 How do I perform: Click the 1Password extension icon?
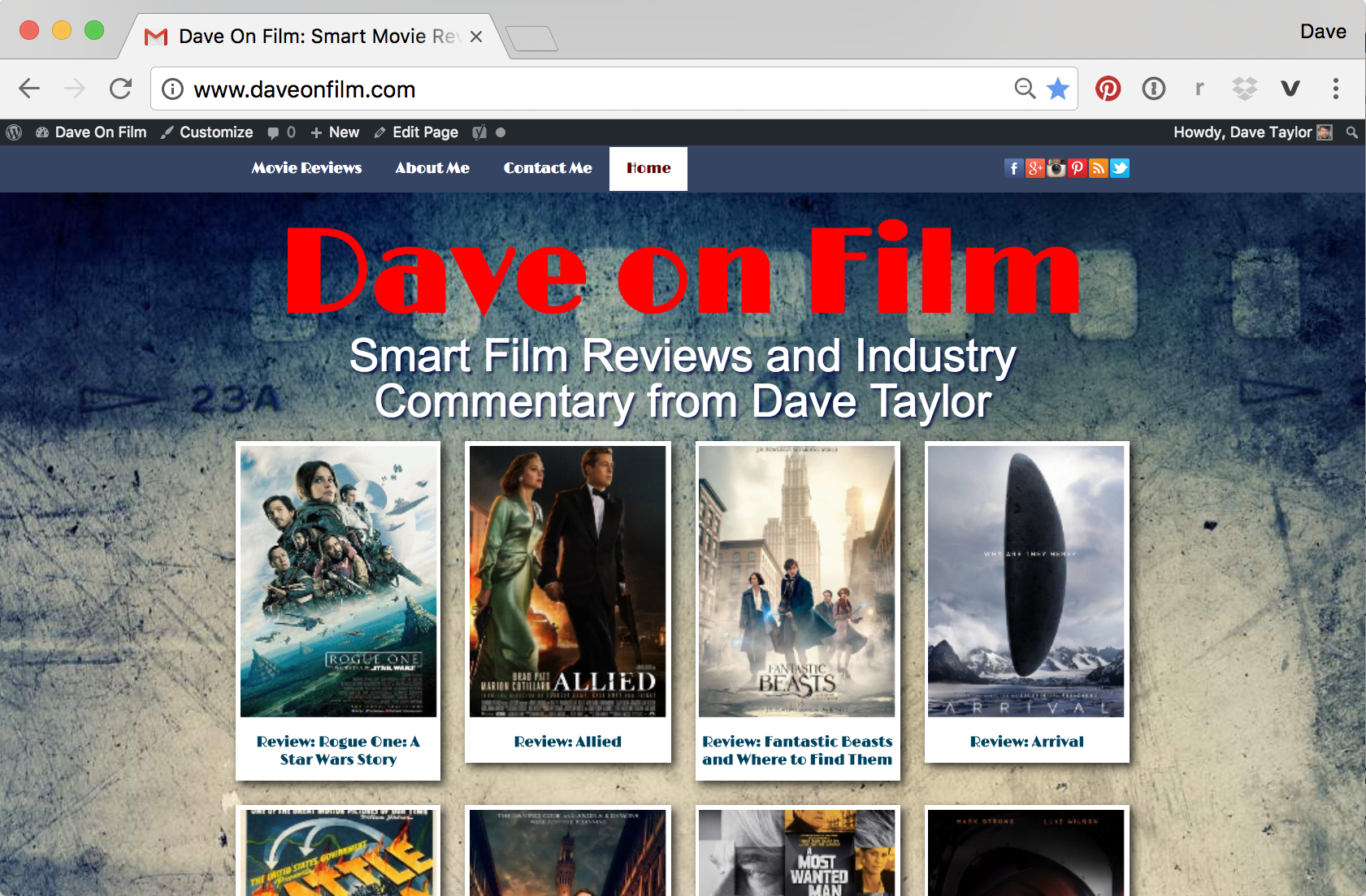click(1154, 89)
